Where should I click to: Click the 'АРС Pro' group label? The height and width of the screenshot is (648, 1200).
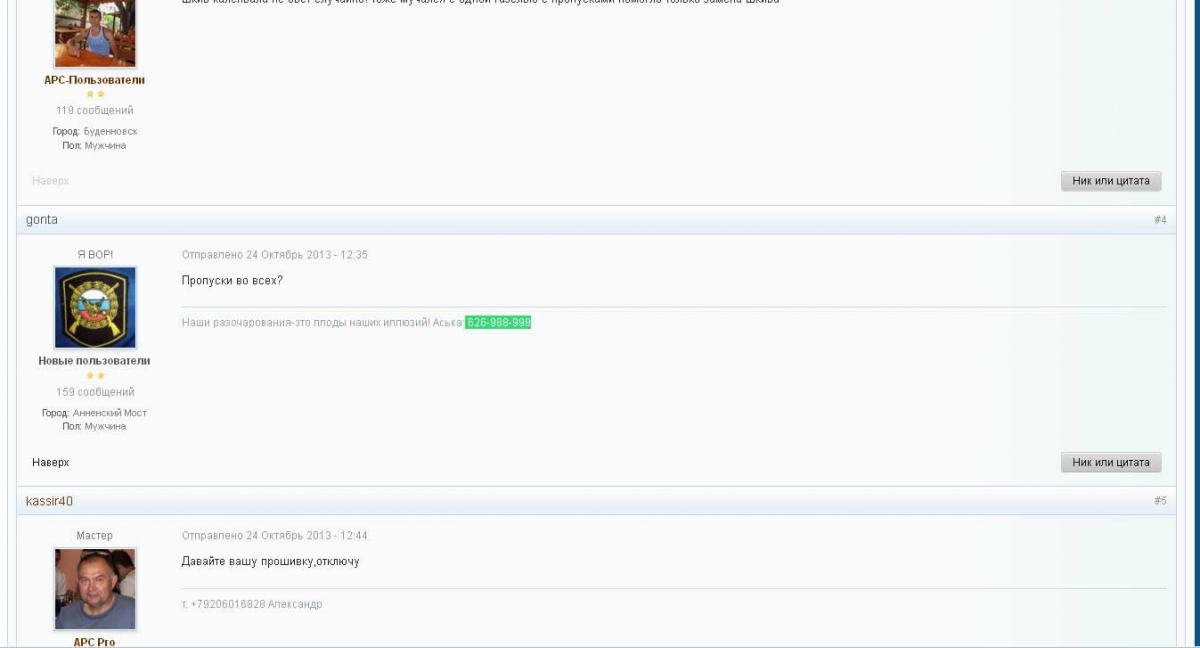[x=95, y=642]
